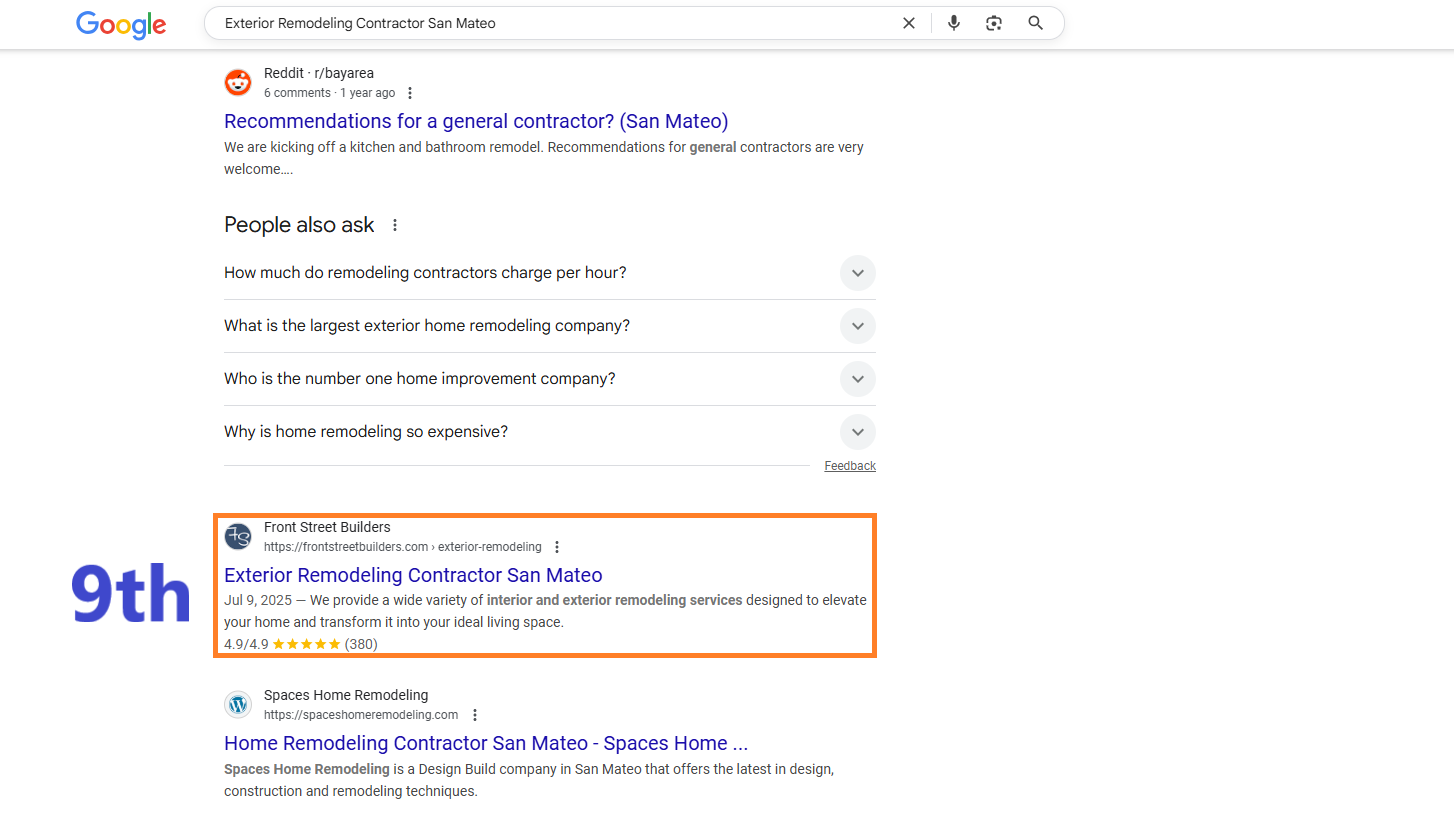Expand 'How much do remodeling contractors charge' question

[x=550, y=273]
